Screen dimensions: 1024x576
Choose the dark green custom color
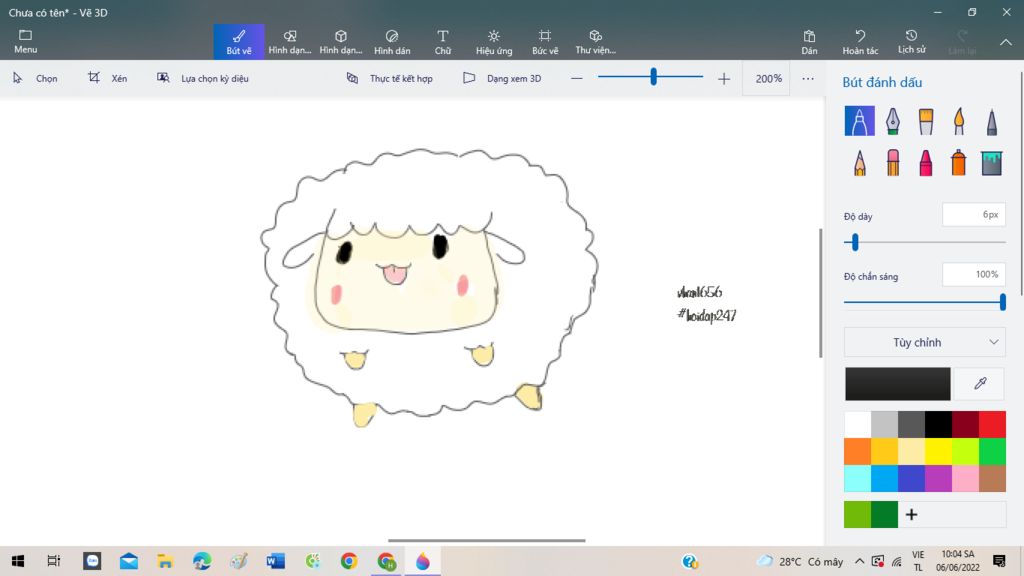[884, 515]
